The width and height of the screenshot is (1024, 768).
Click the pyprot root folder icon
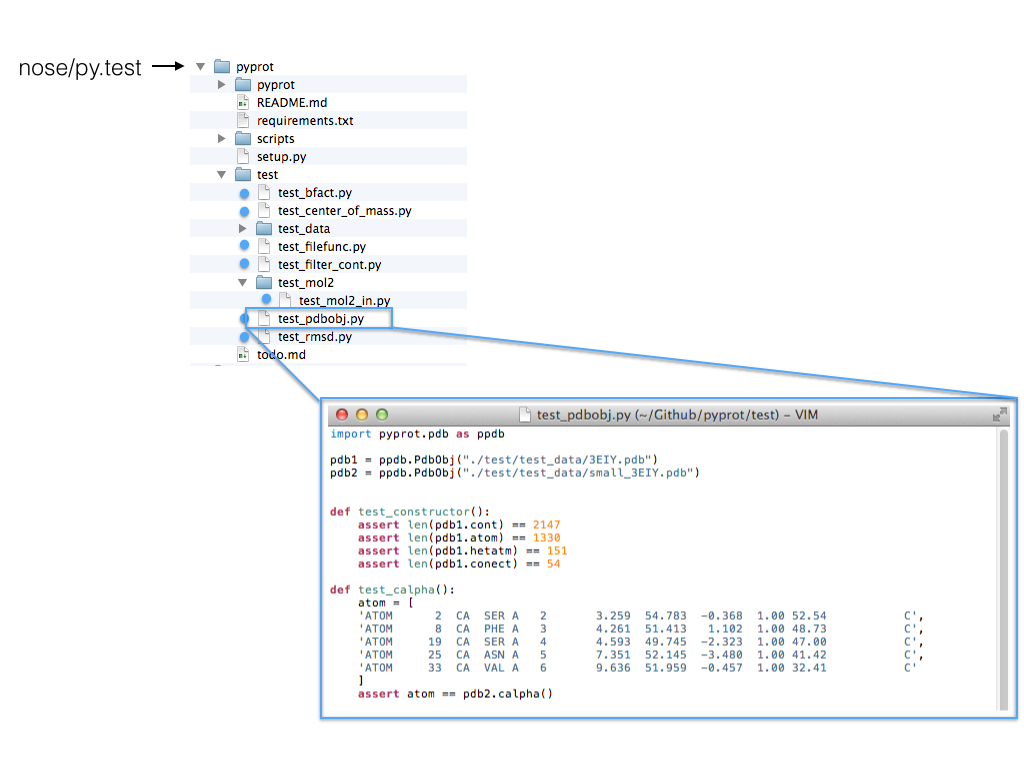tap(222, 66)
